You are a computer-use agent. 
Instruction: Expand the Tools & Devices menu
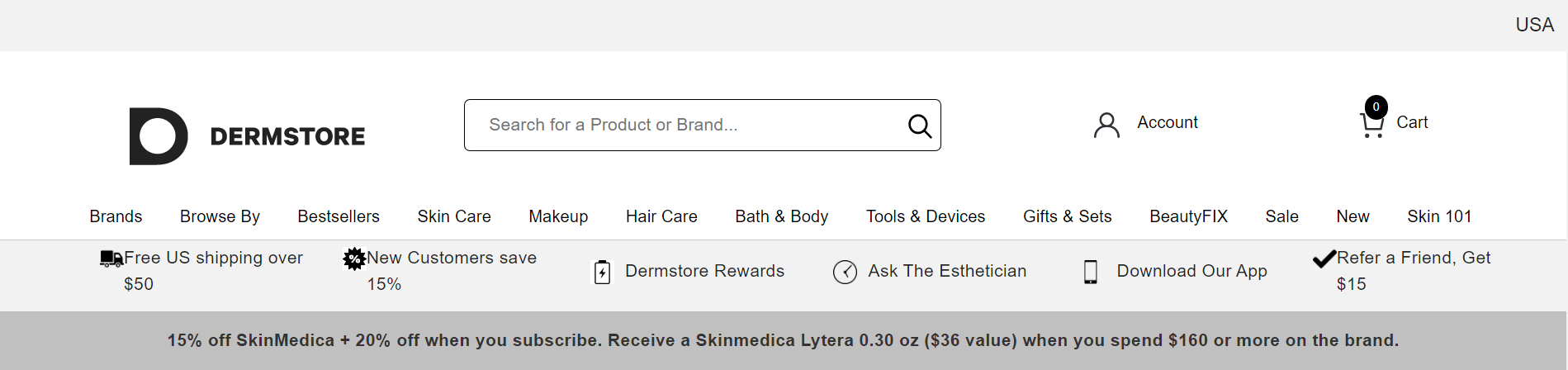click(x=926, y=216)
